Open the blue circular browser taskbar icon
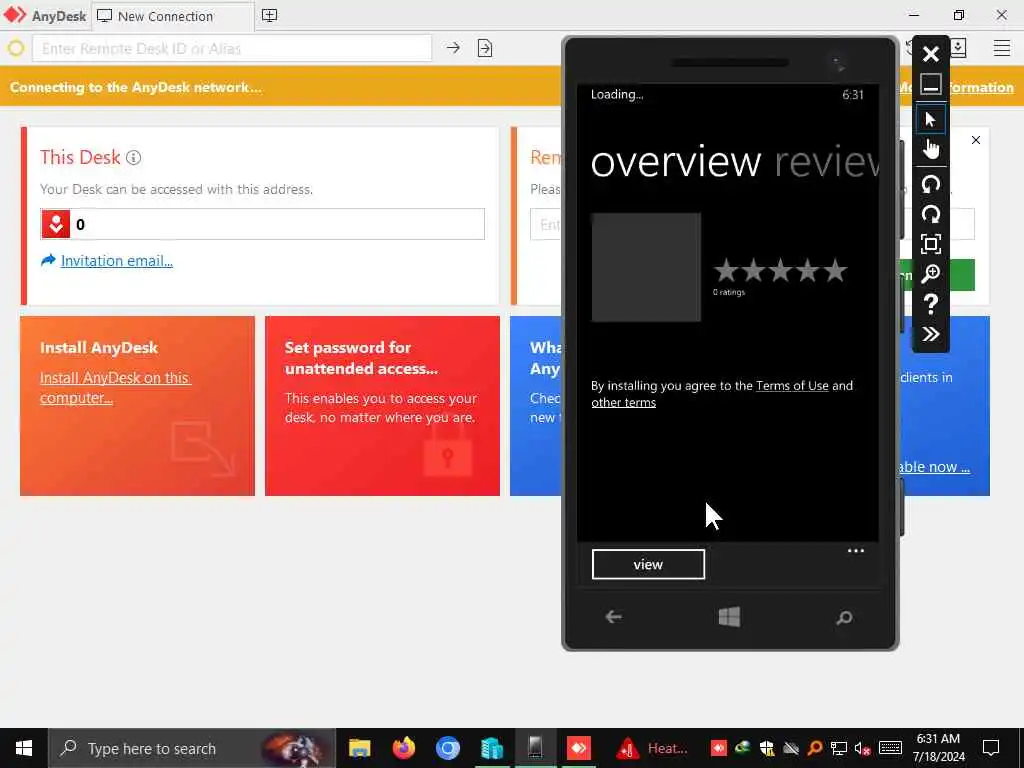Screen dimensions: 1024x768 [x=447, y=748]
